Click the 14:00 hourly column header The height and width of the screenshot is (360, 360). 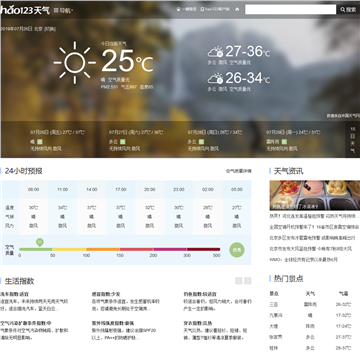[92, 189]
